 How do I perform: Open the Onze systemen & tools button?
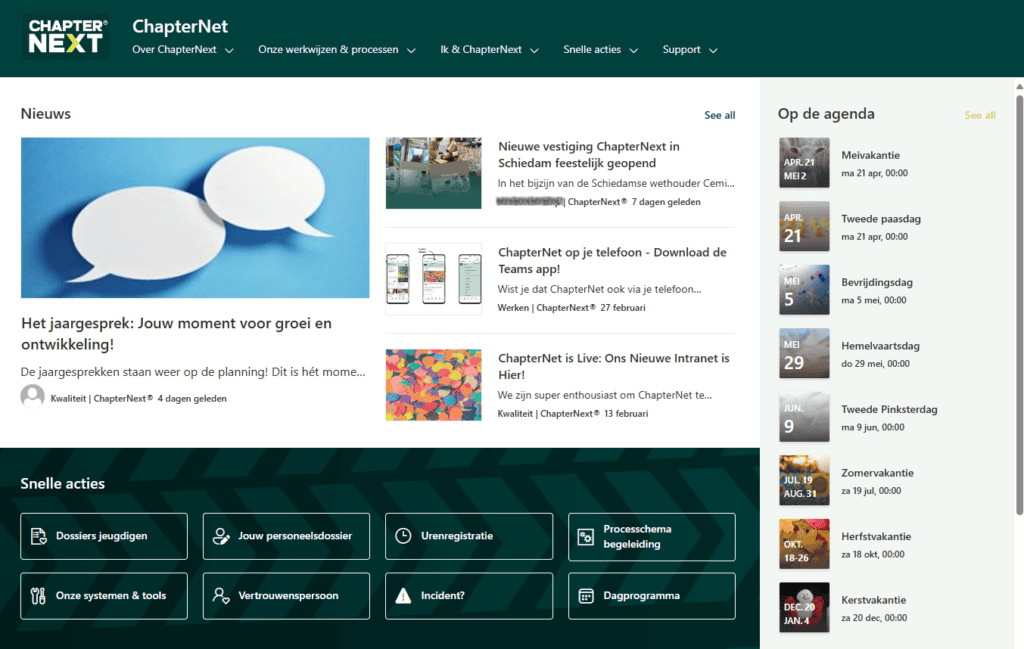pyautogui.click(x=104, y=595)
